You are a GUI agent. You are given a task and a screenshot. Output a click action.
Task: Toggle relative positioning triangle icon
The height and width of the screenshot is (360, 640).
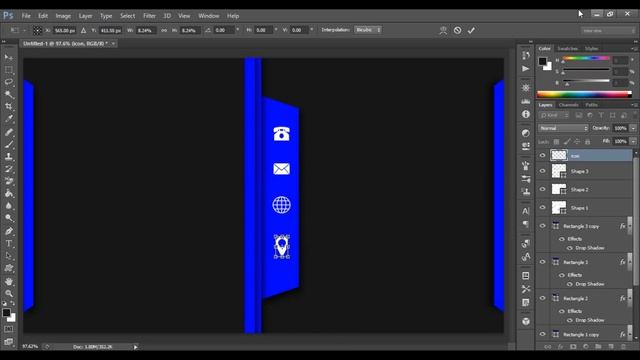[83, 30]
